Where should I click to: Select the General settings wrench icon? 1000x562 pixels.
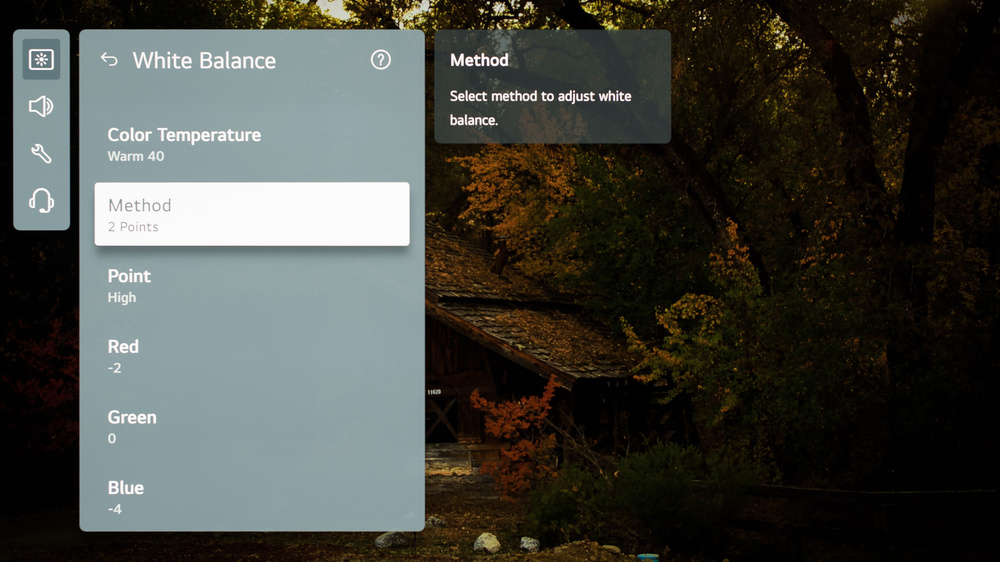(41, 153)
